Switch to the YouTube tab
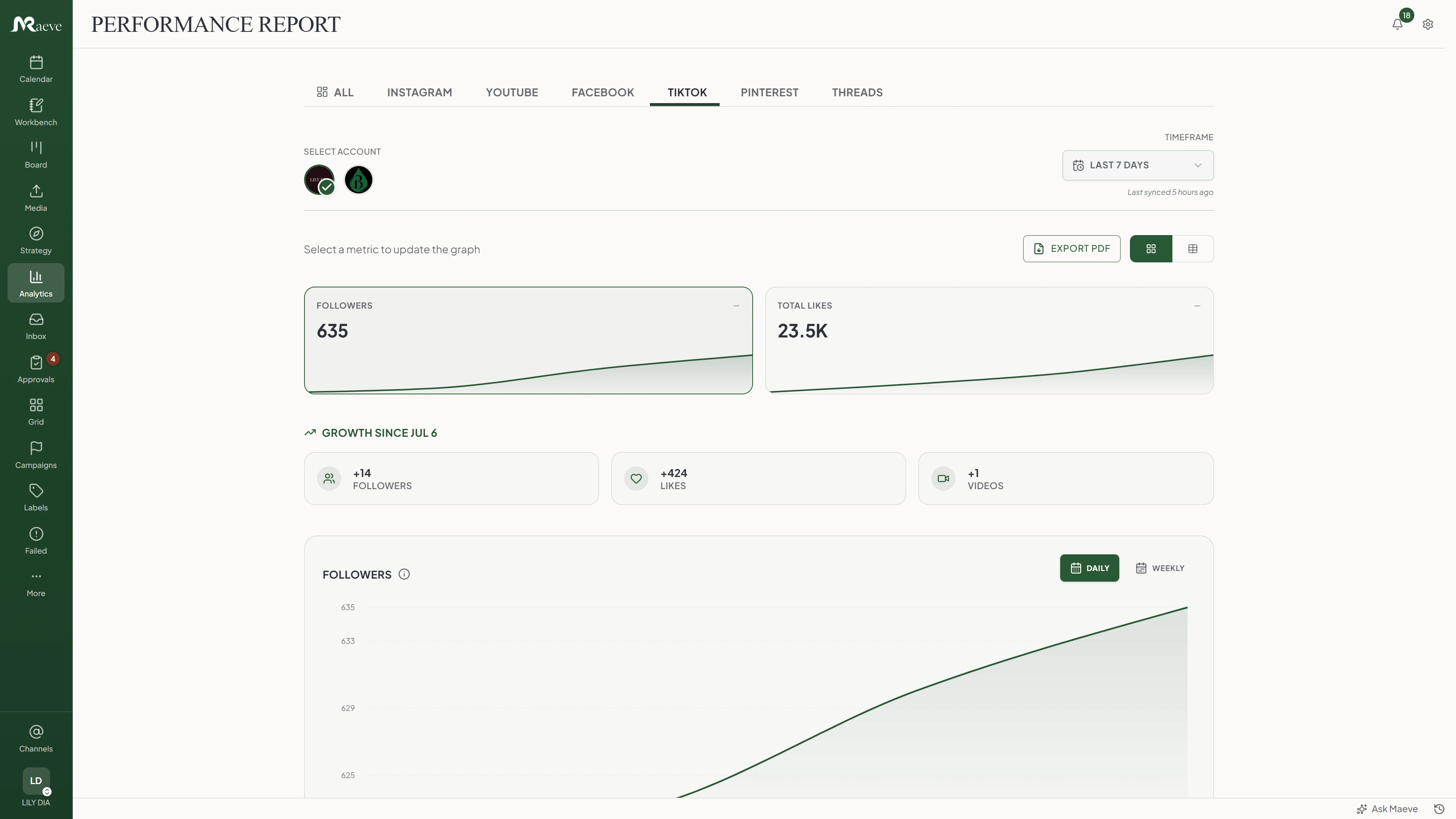Image resolution: width=1456 pixels, height=819 pixels. click(511, 92)
